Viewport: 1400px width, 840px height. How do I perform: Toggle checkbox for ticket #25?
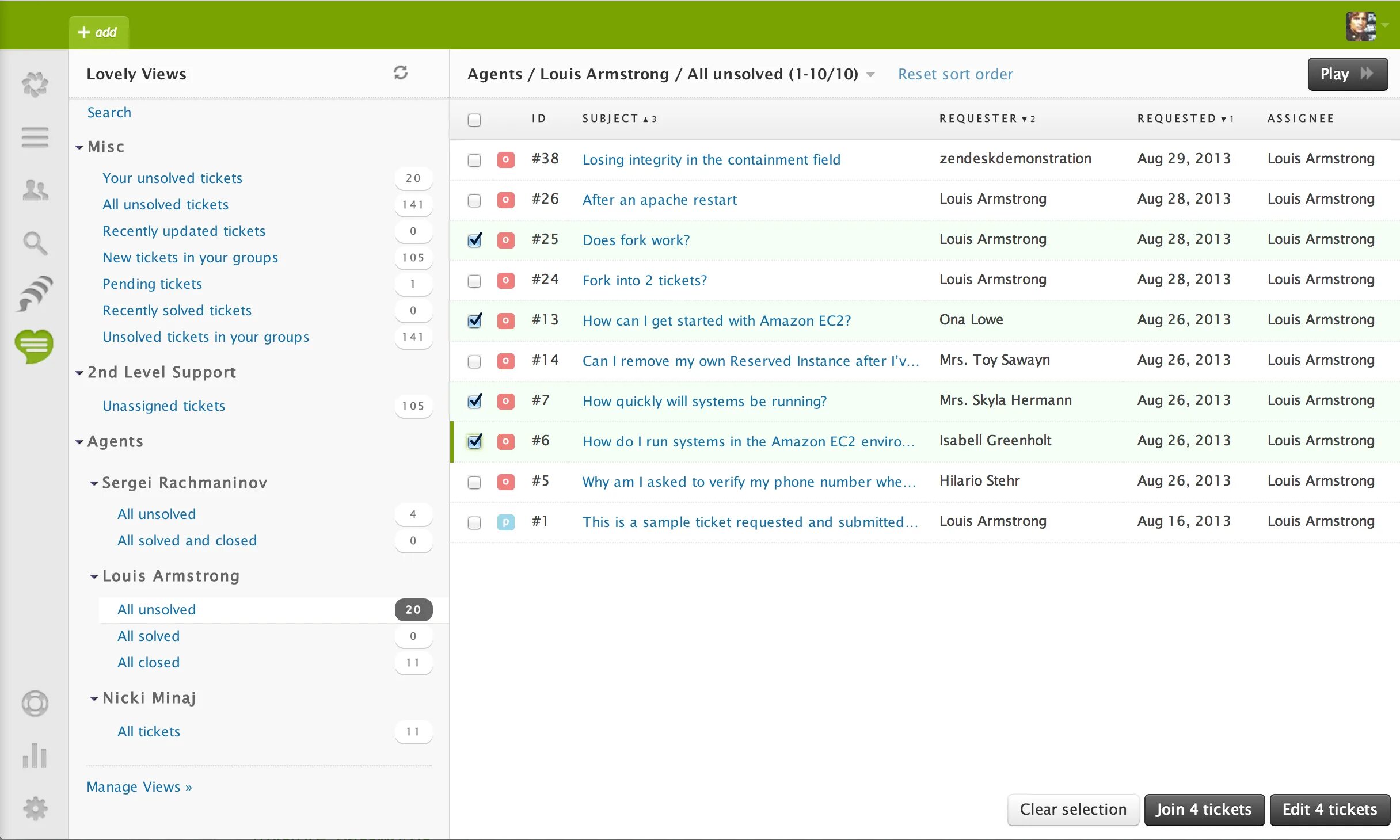pyautogui.click(x=474, y=240)
